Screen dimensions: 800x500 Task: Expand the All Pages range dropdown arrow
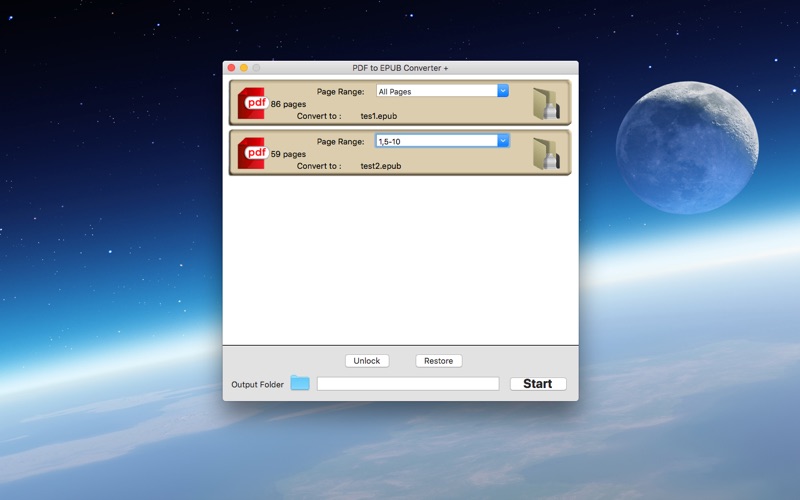(503, 91)
